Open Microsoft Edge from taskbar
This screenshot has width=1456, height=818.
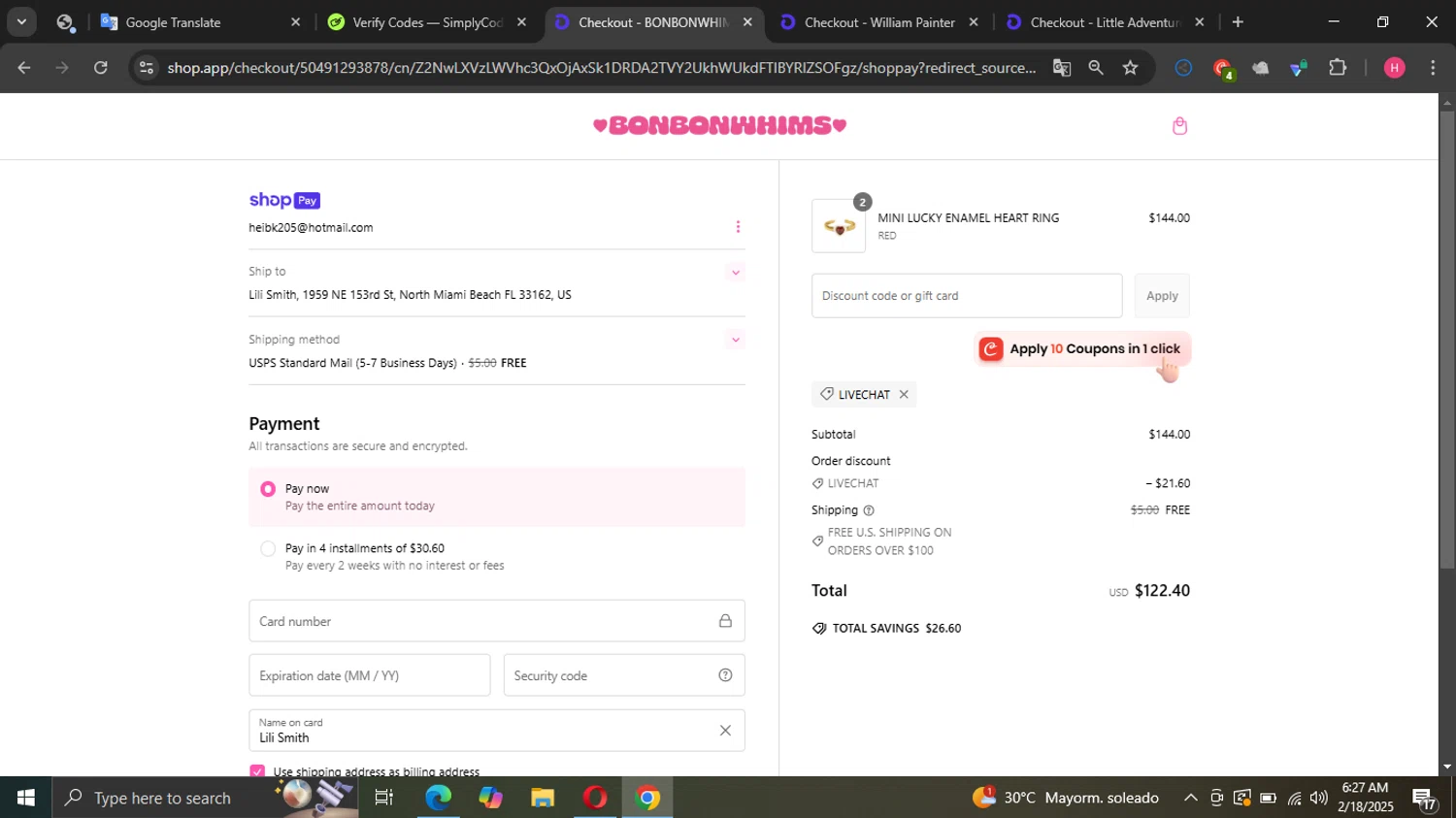point(438,798)
